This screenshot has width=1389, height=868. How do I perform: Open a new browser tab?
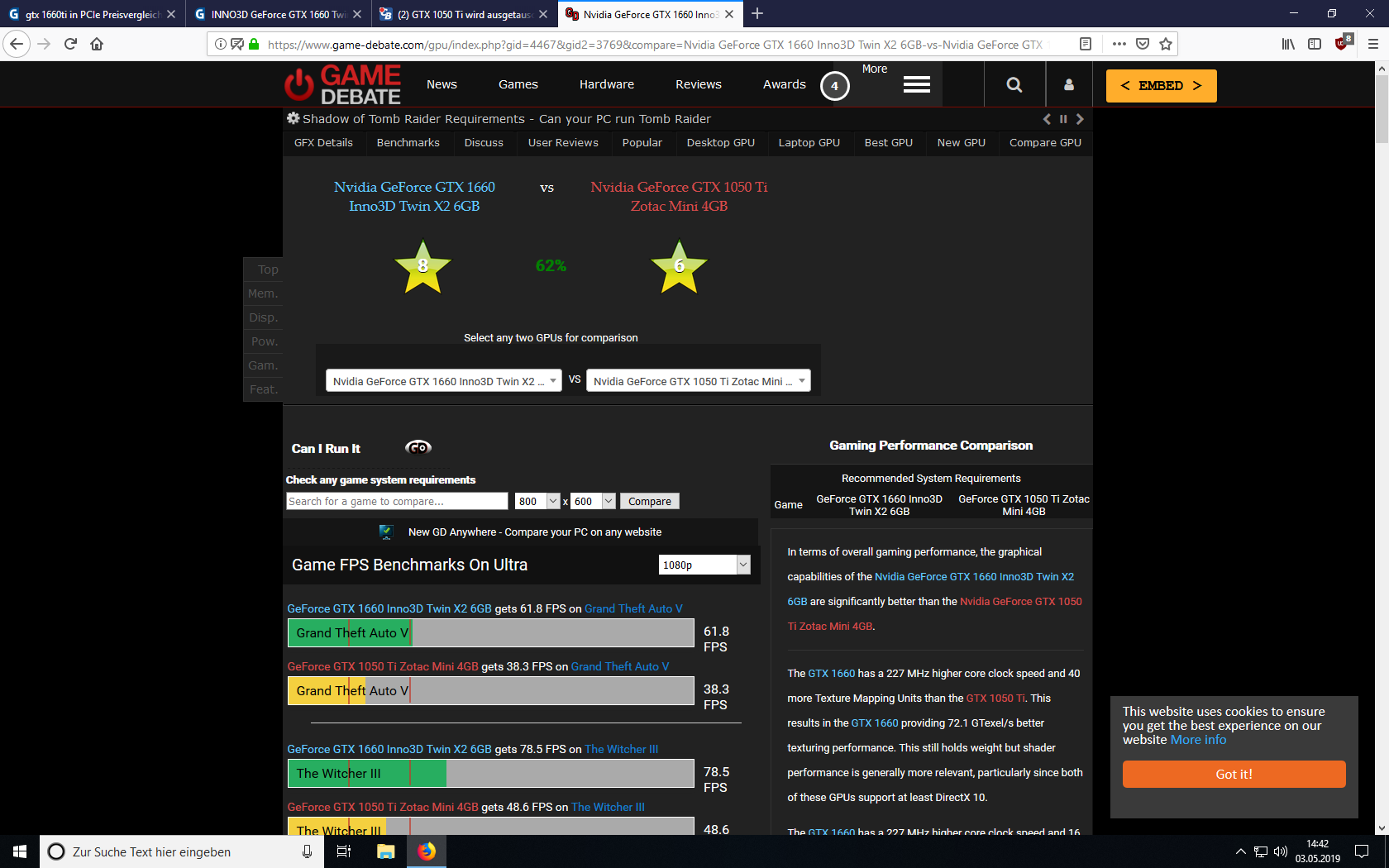(757, 13)
